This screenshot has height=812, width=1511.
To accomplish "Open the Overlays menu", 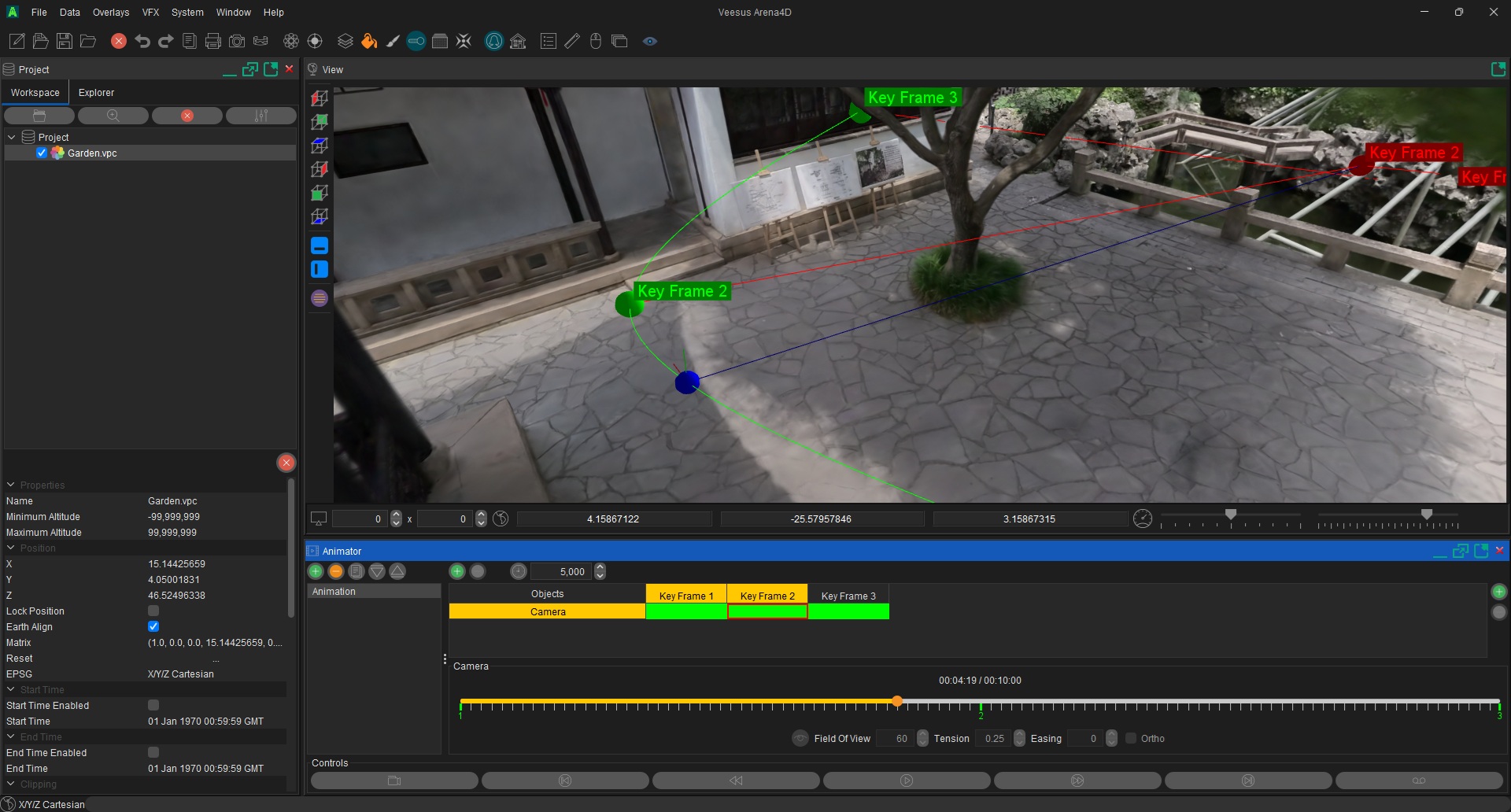I will [x=110, y=12].
